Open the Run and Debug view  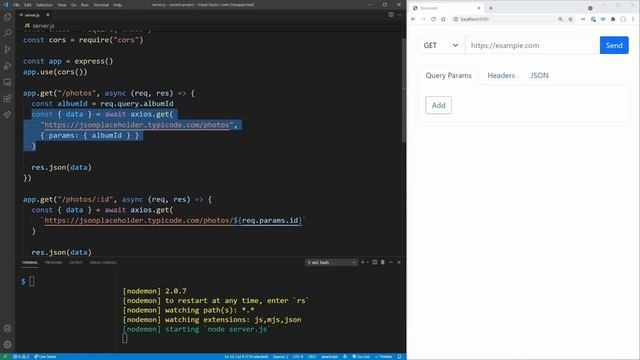pos(7,66)
